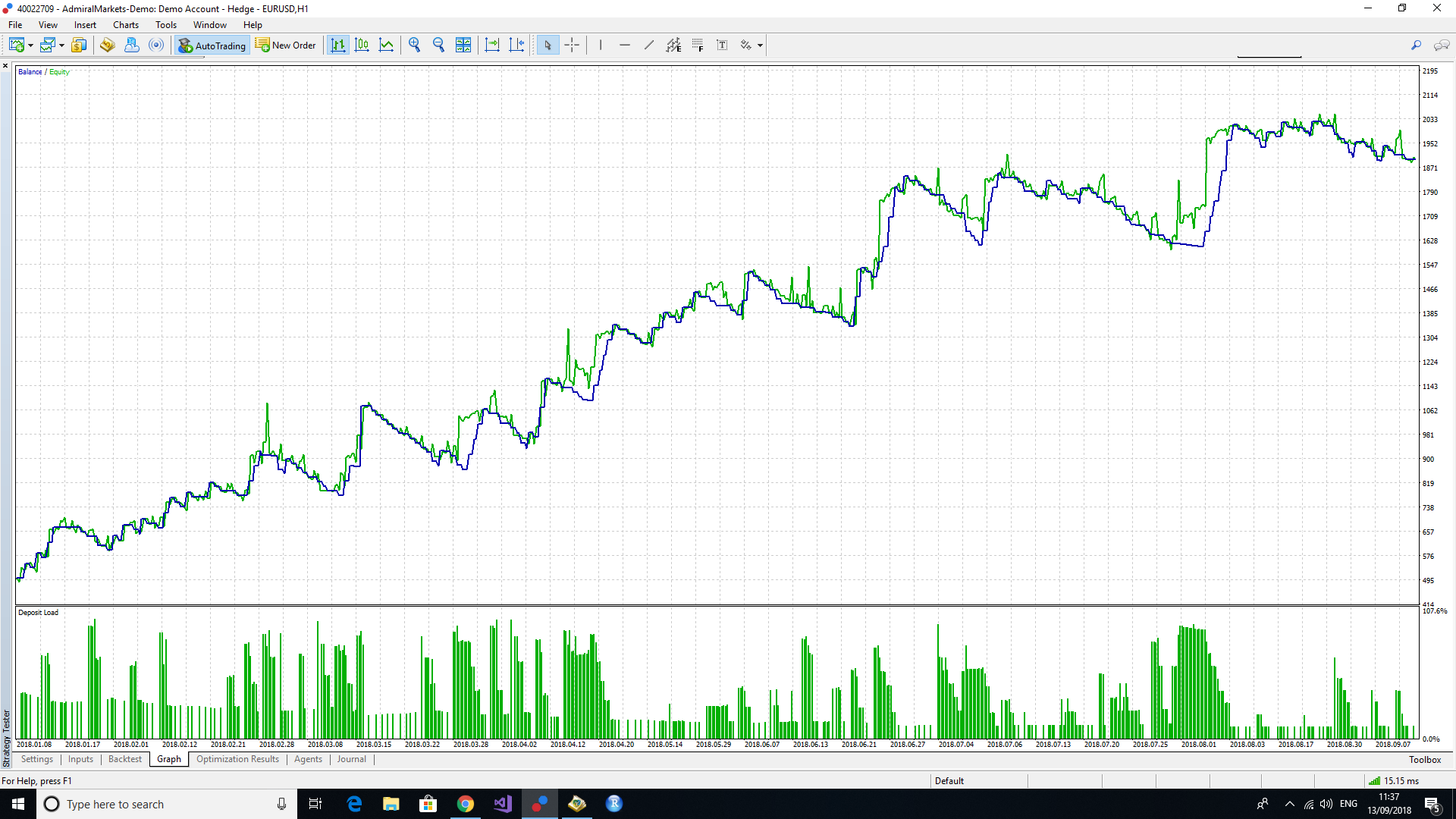This screenshot has height=819, width=1456.
Task: Zoom out of the chart
Action: [x=438, y=45]
